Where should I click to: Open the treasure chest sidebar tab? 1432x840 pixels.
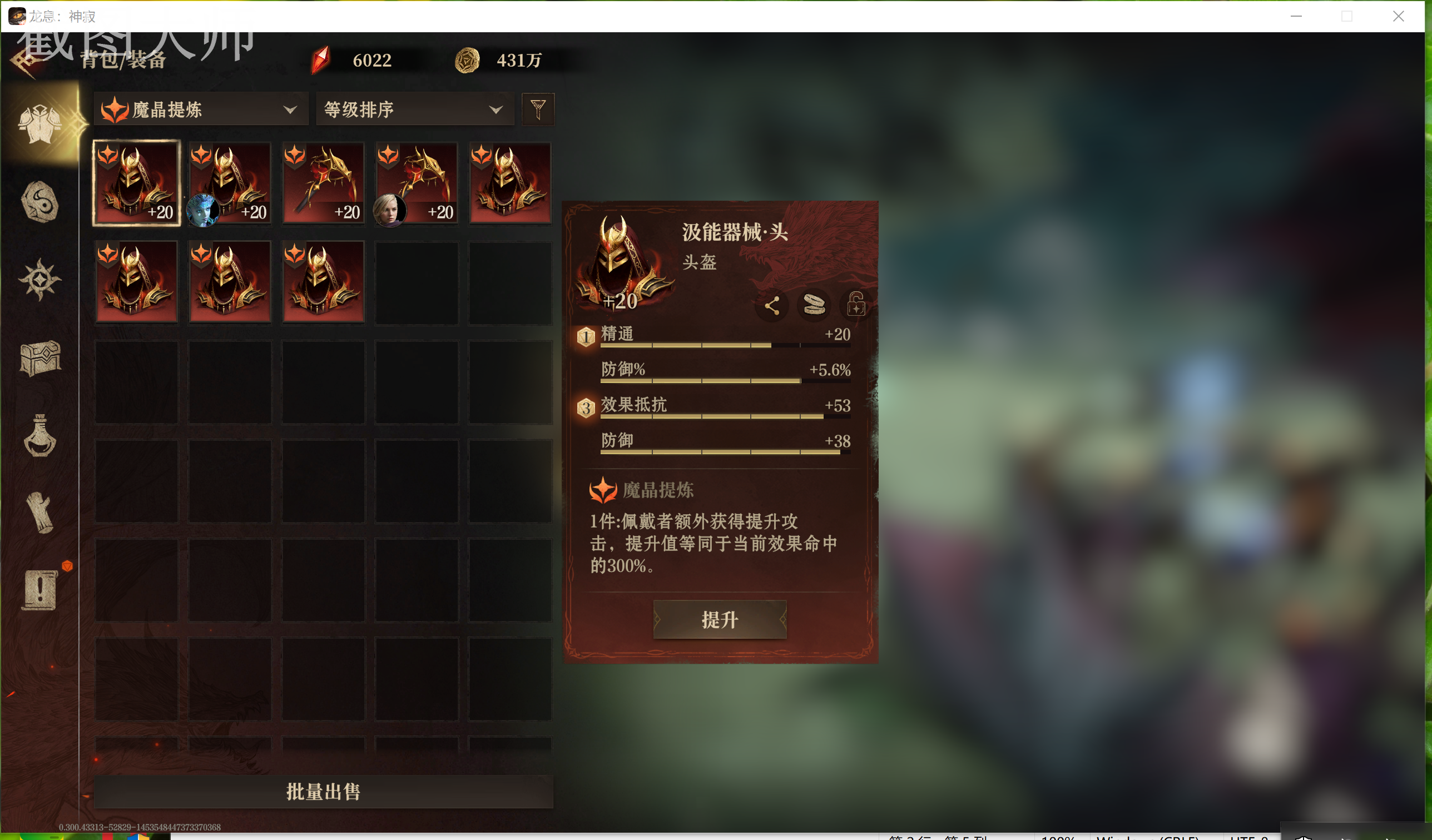(40, 358)
